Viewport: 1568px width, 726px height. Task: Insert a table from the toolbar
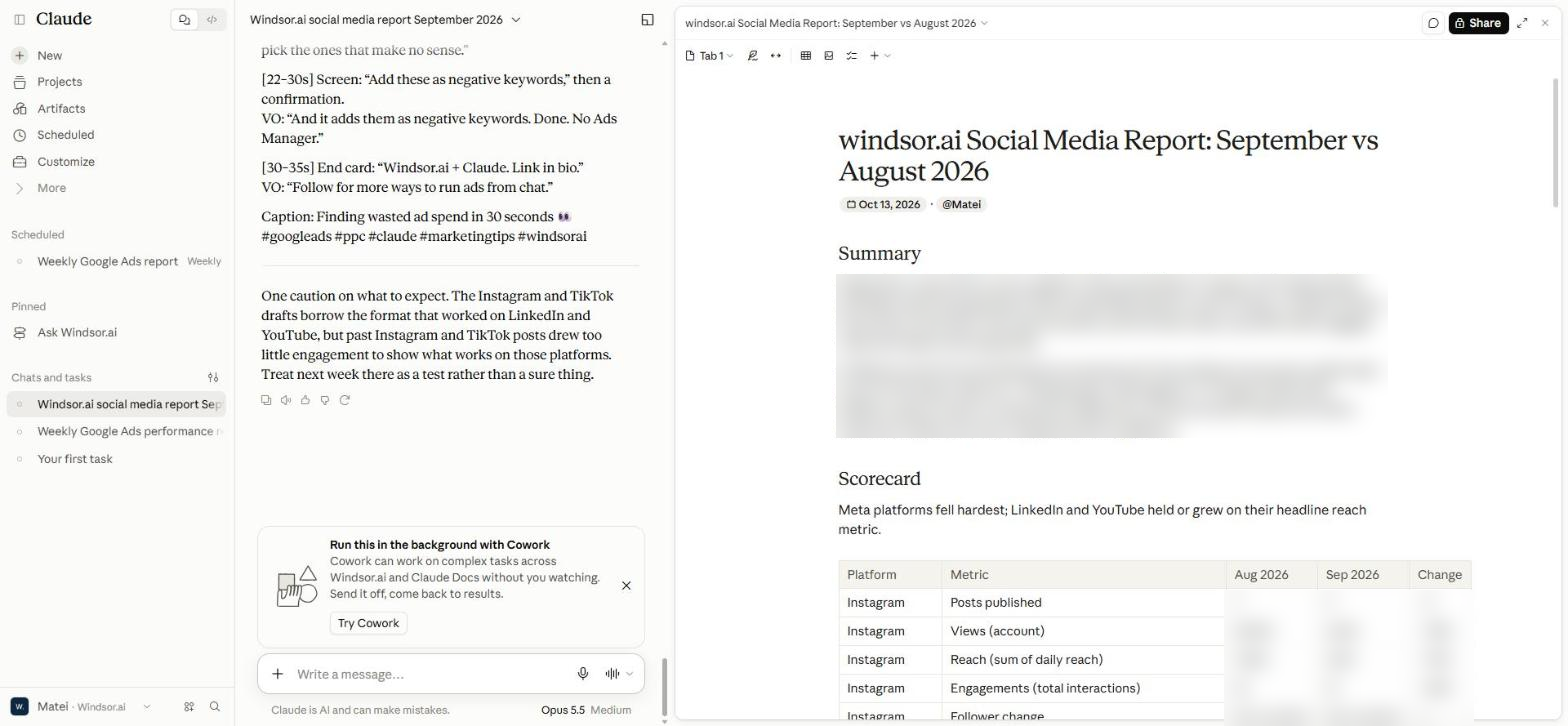806,56
